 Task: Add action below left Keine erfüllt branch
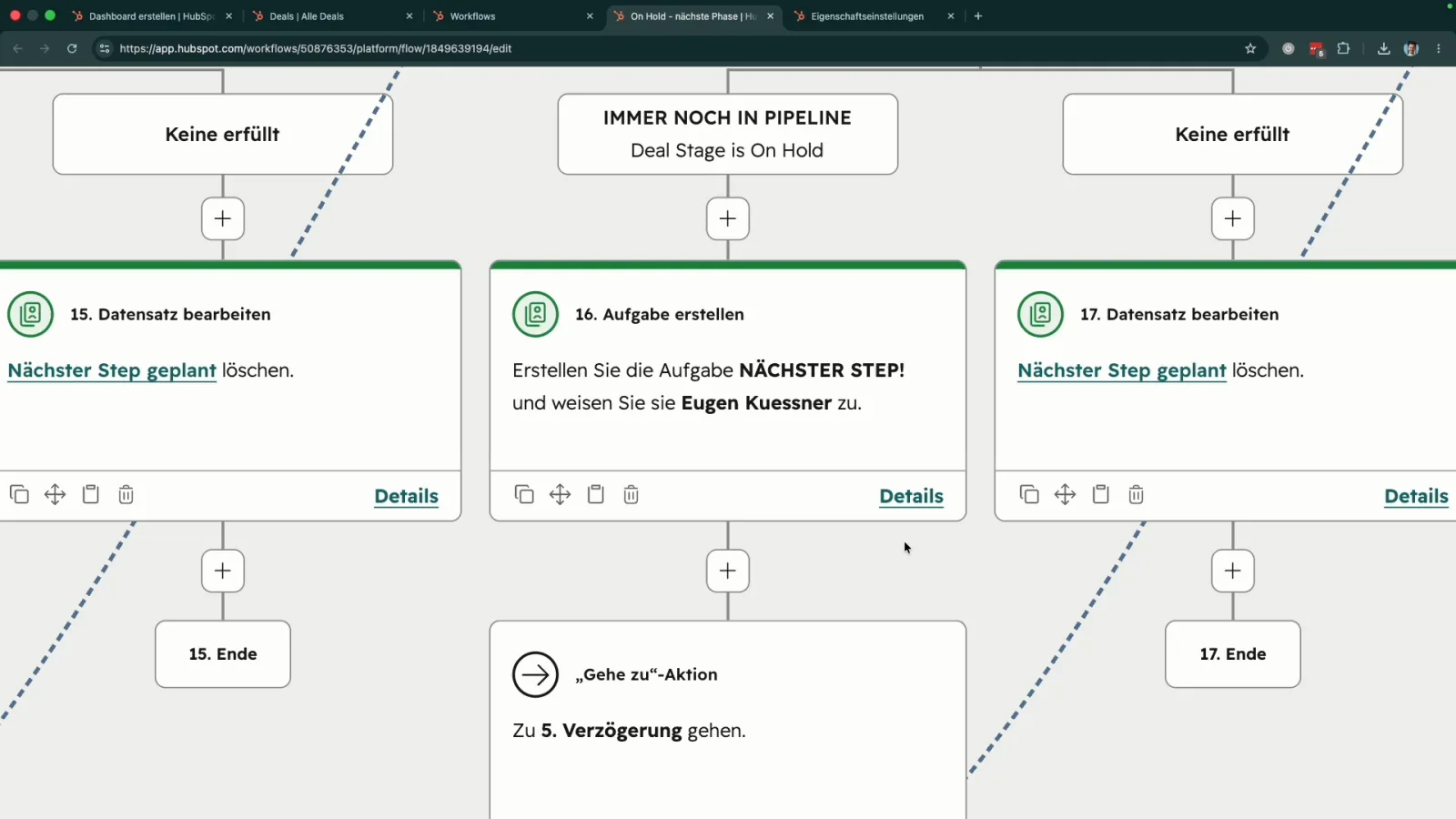[223, 218]
